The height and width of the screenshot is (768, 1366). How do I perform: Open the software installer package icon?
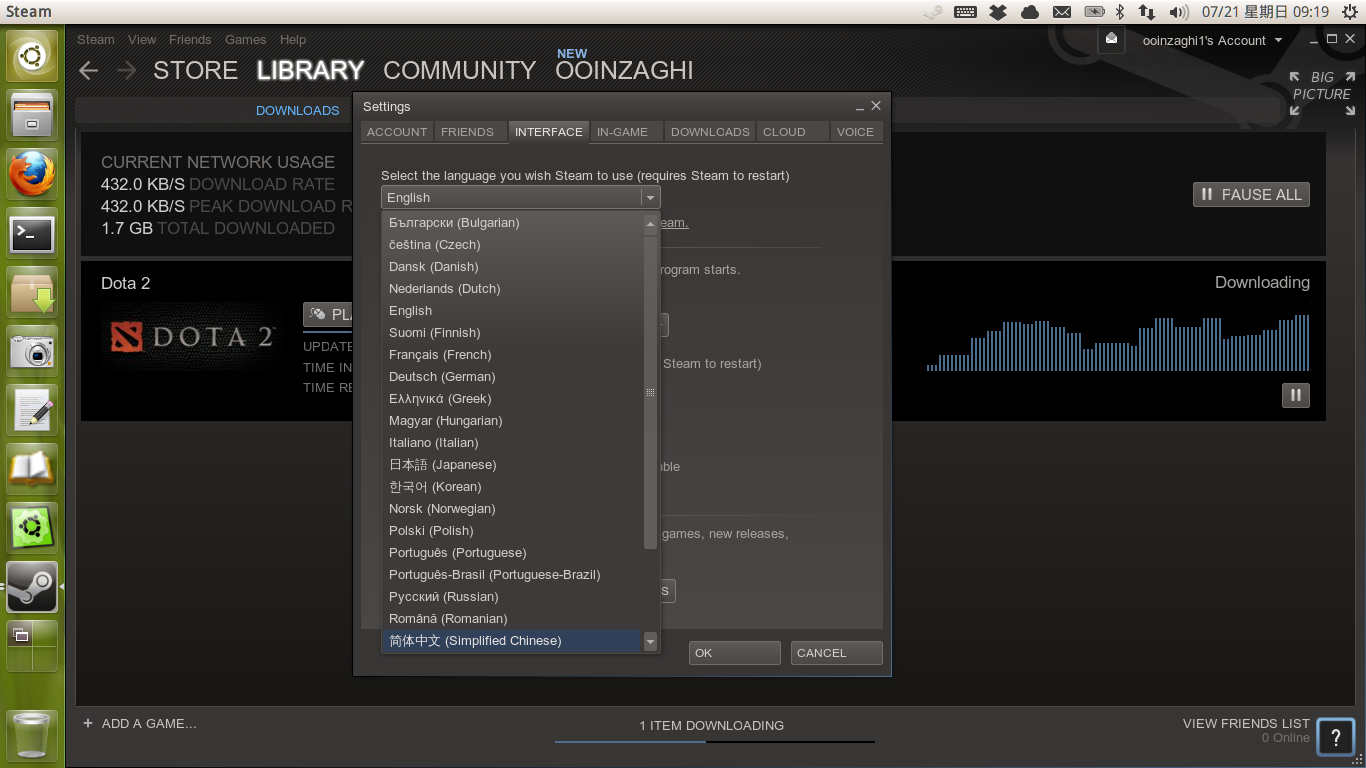pyautogui.click(x=32, y=292)
